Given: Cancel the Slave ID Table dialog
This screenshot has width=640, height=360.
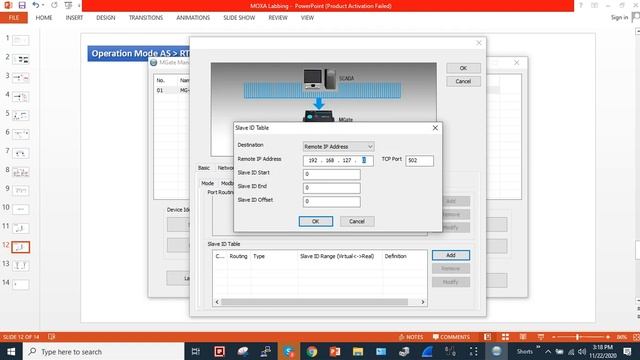Looking at the screenshot, I should click(x=357, y=221).
